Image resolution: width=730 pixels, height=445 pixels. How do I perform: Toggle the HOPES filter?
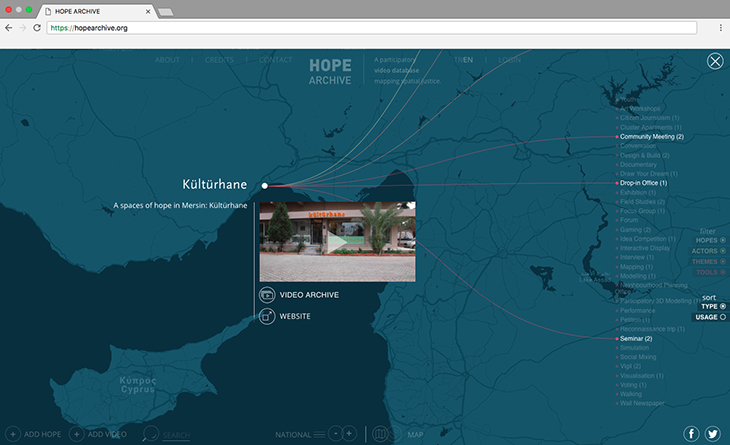click(x=710, y=240)
